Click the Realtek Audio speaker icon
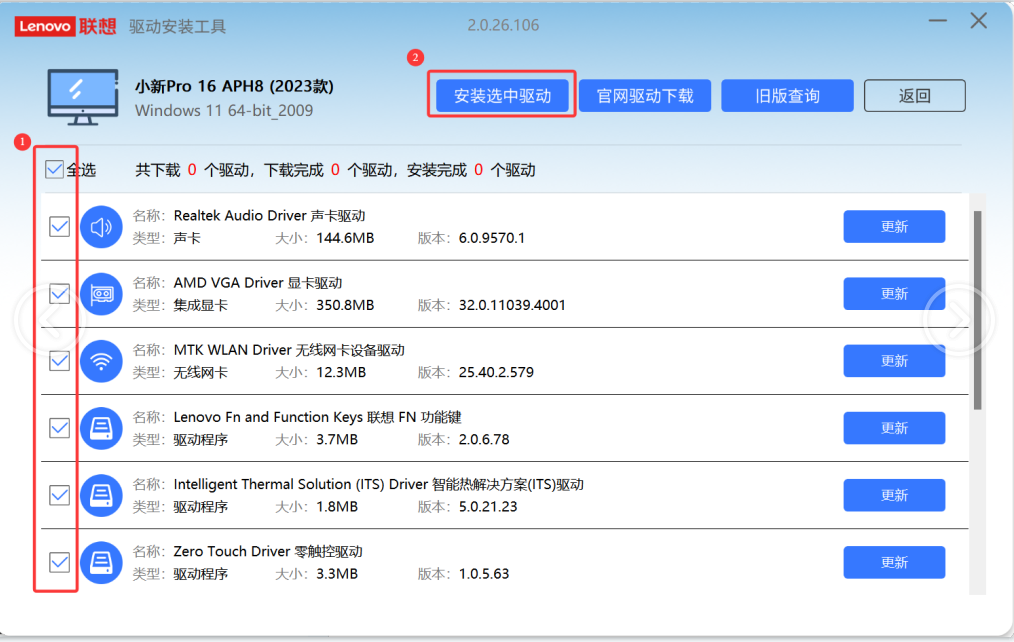This screenshot has height=642, width=1014. (101, 227)
